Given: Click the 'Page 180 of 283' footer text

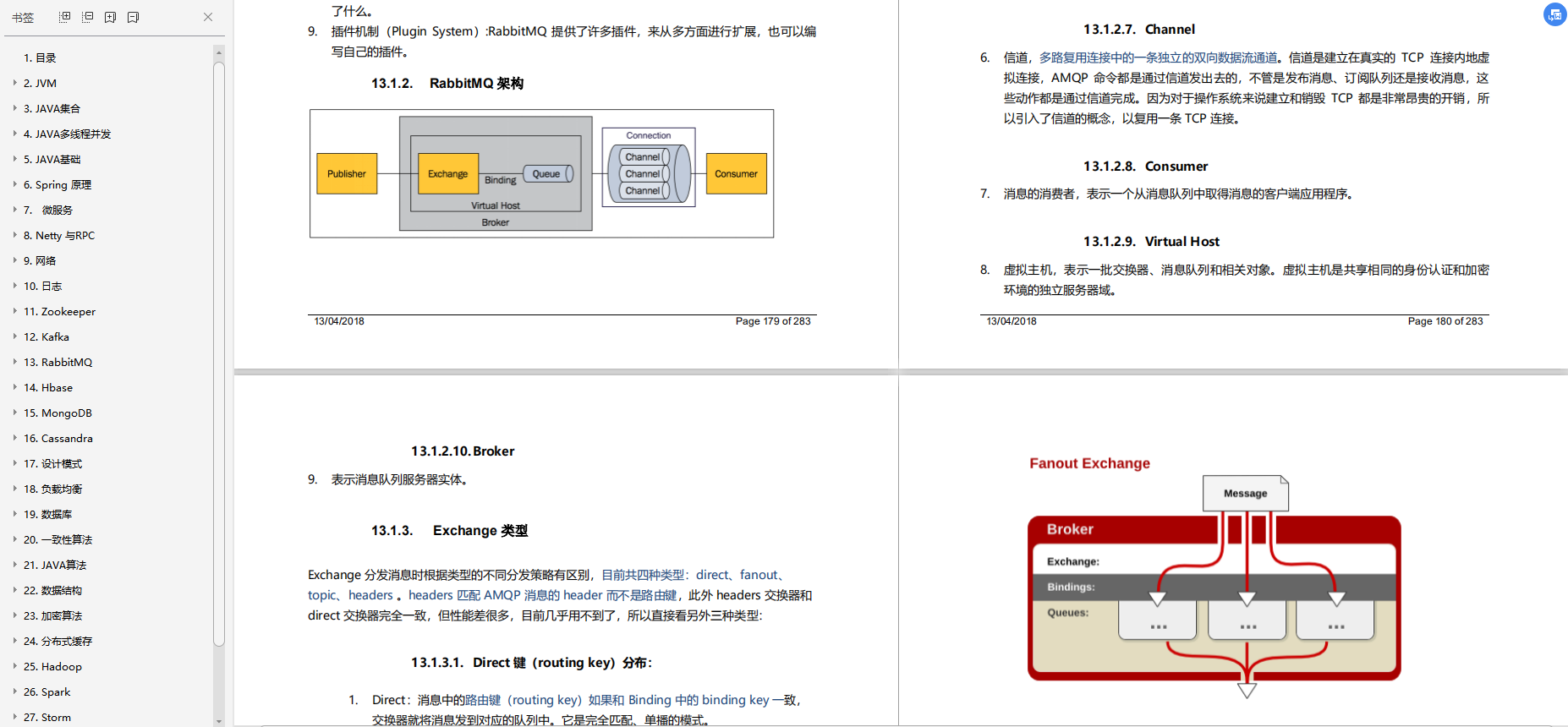Looking at the screenshot, I should [x=1445, y=321].
